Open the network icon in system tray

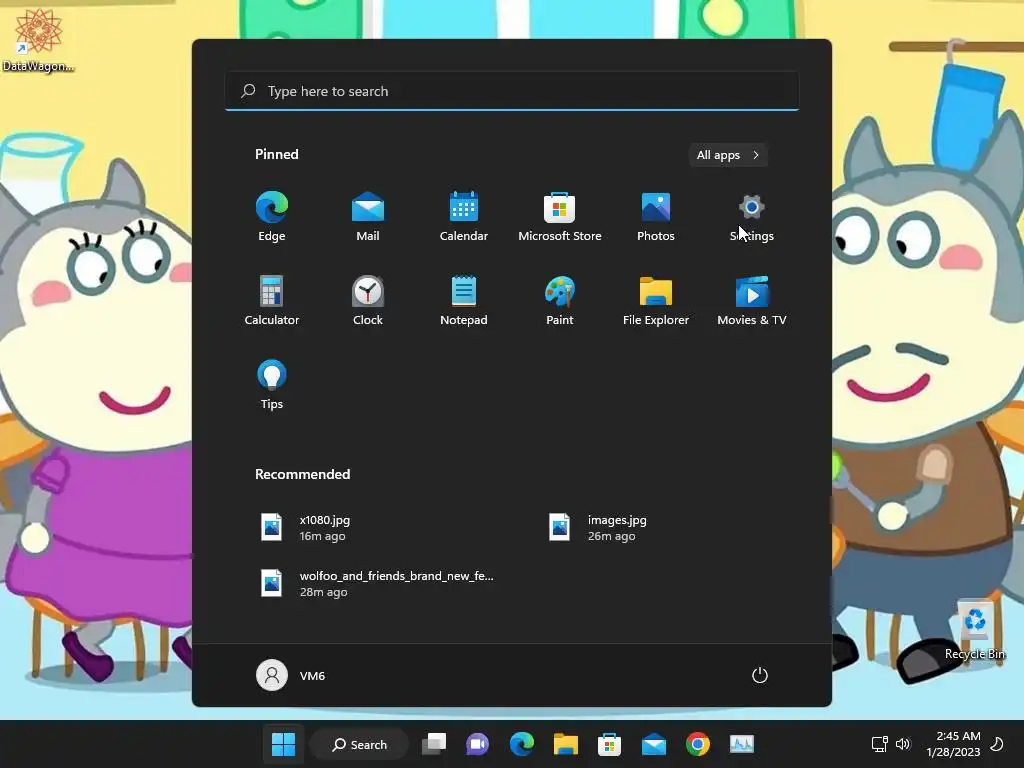pyautogui.click(x=880, y=744)
